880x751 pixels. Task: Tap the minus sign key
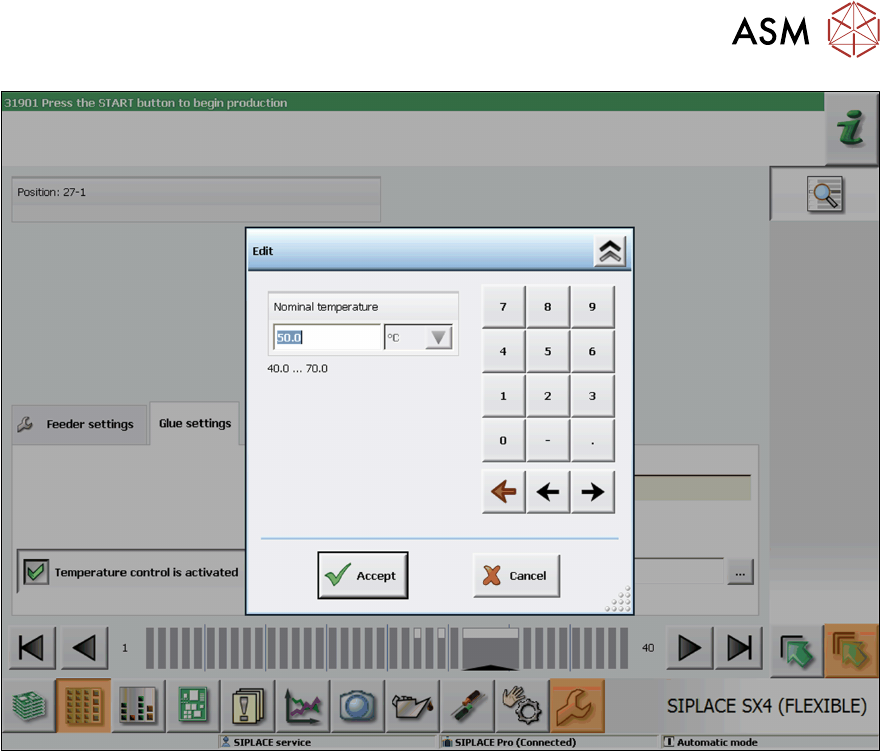pyautogui.click(x=548, y=441)
